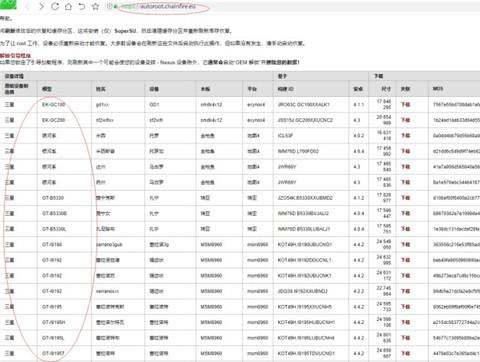The height and width of the screenshot is (362, 480).
Task: Download the file for GT-I9195H
Action: pyautogui.click(x=405, y=322)
